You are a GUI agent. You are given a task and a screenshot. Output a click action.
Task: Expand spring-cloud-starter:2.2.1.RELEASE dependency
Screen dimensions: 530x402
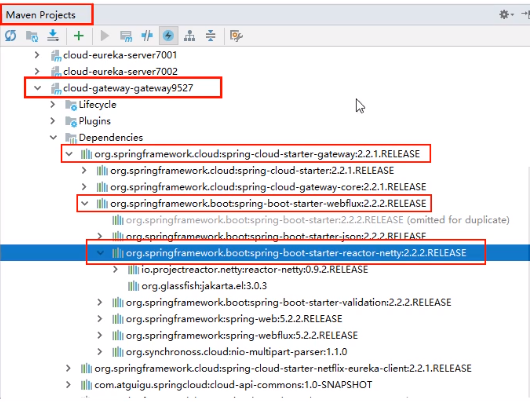tap(84, 170)
